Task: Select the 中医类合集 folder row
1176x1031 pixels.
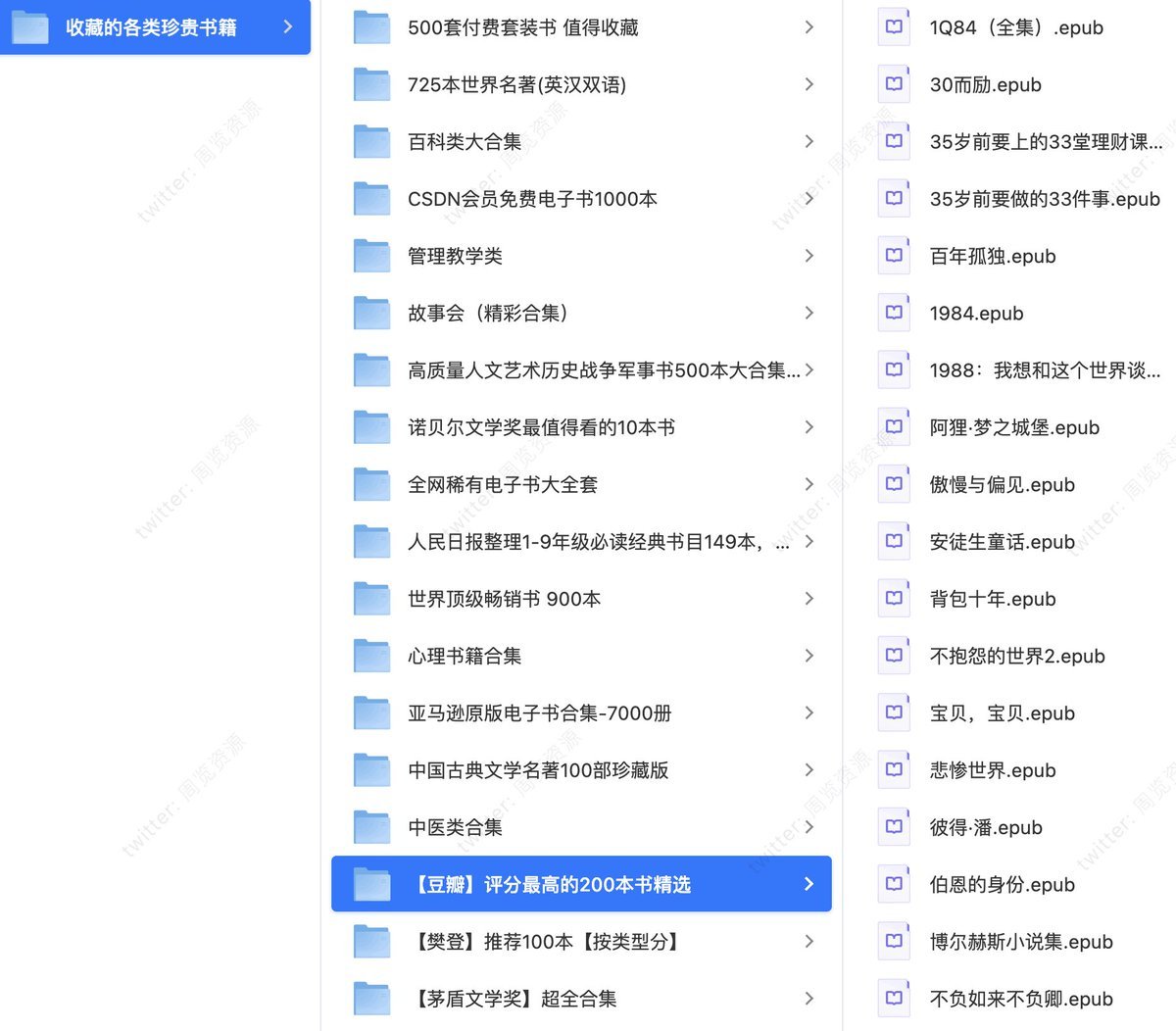Action: coord(581,827)
